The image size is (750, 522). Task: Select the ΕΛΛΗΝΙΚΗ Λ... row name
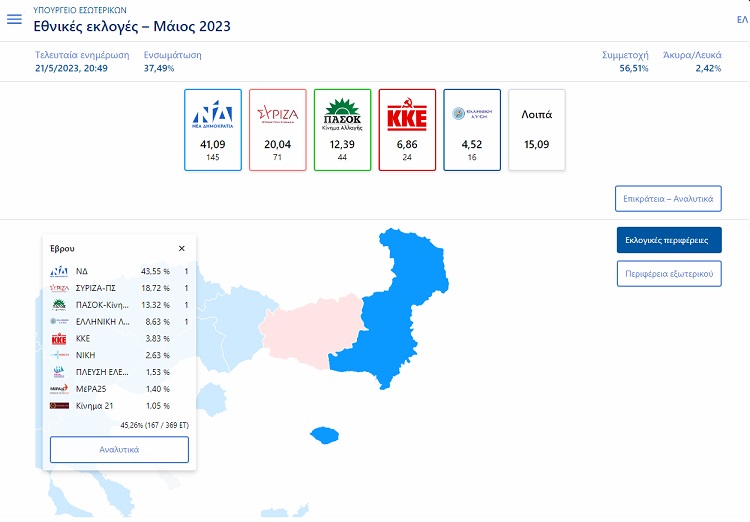102,322
